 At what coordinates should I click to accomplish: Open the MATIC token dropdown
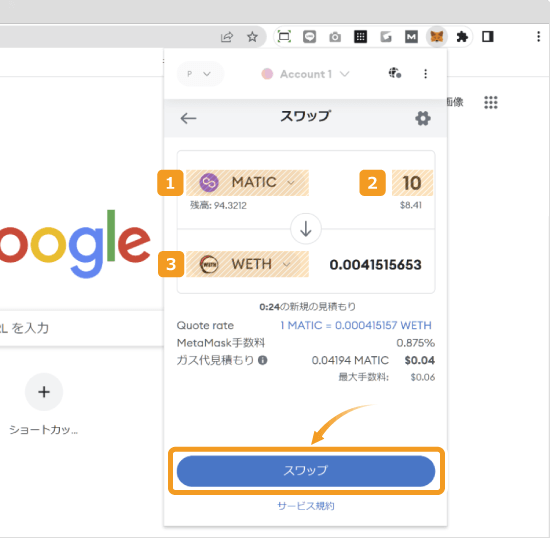[x=247, y=183]
